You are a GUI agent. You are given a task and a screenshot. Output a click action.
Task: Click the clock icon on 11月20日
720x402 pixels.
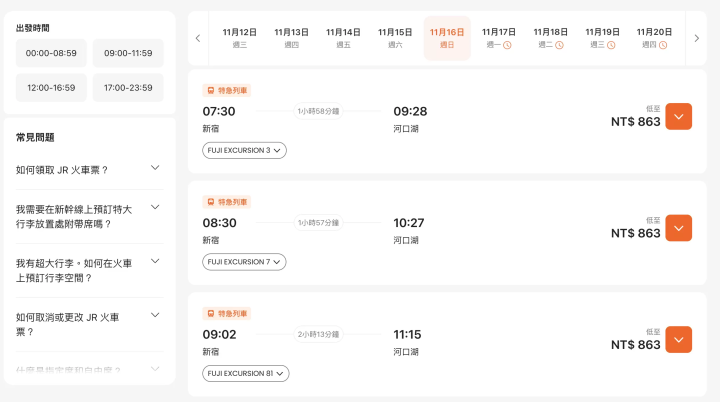tap(663, 45)
